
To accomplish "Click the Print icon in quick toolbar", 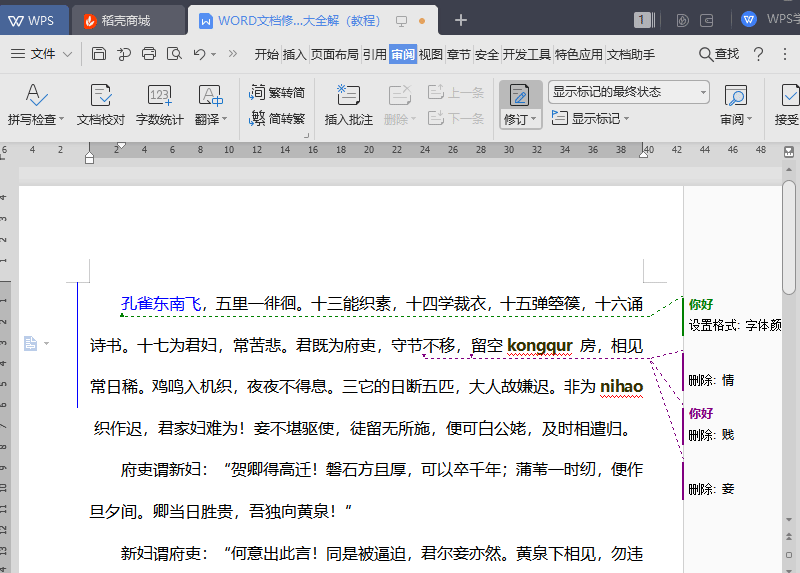I will [148, 54].
